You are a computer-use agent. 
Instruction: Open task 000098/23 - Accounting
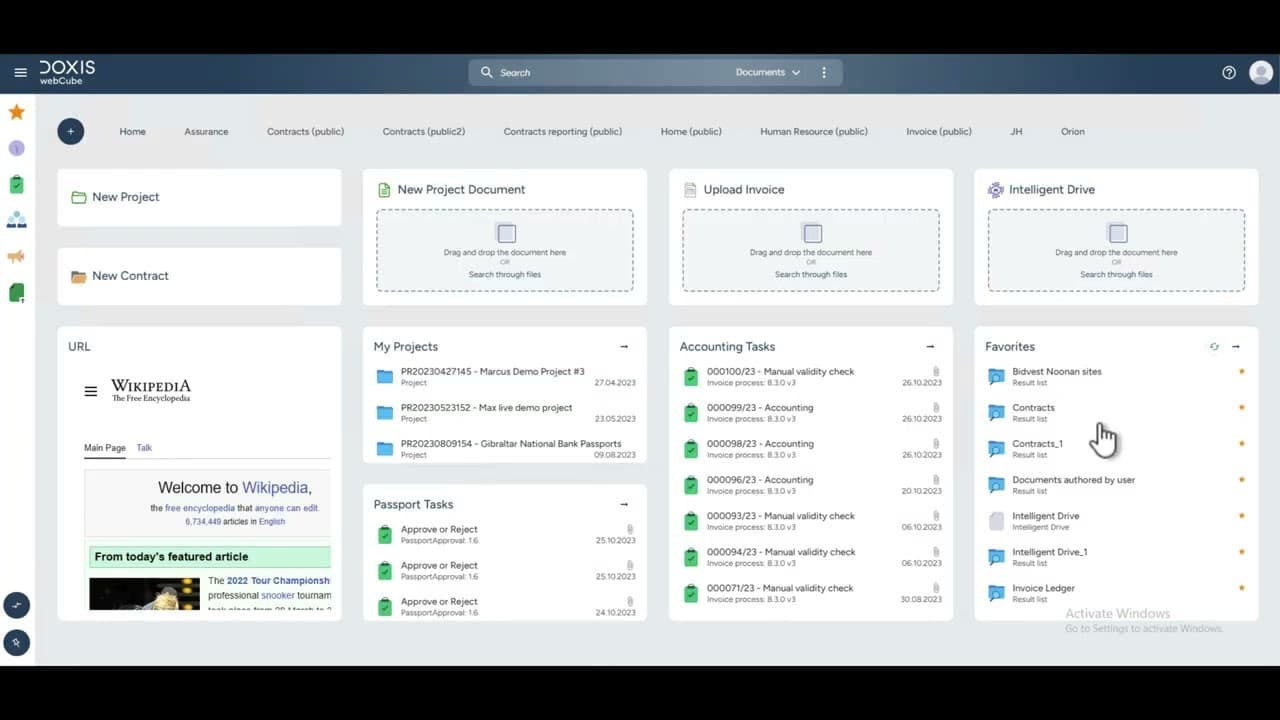tap(811, 448)
